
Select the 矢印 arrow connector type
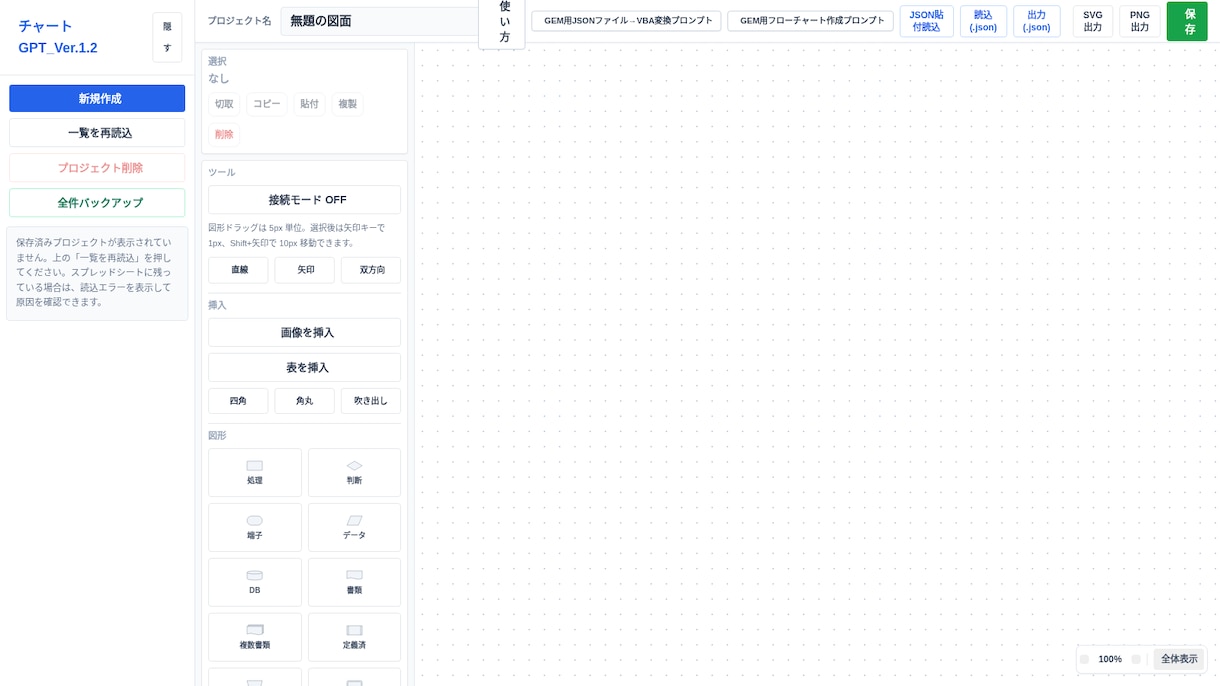(304, 270)
